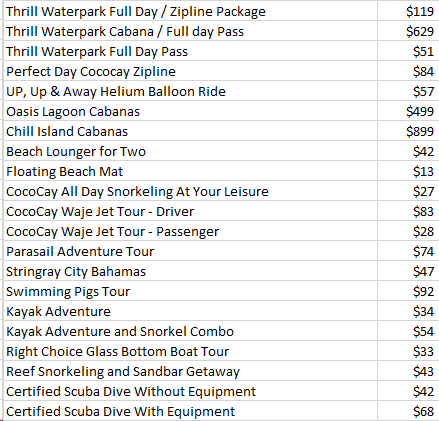
Task: Click the $629 price cell
Action: [408, 31]
